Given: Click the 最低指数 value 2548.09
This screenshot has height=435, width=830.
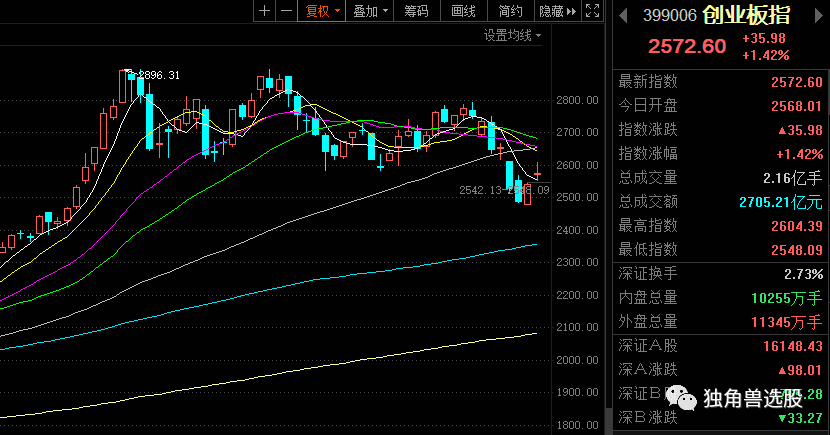Looking at the screenshot, I should pyautogui.click(x=797, y=250).
